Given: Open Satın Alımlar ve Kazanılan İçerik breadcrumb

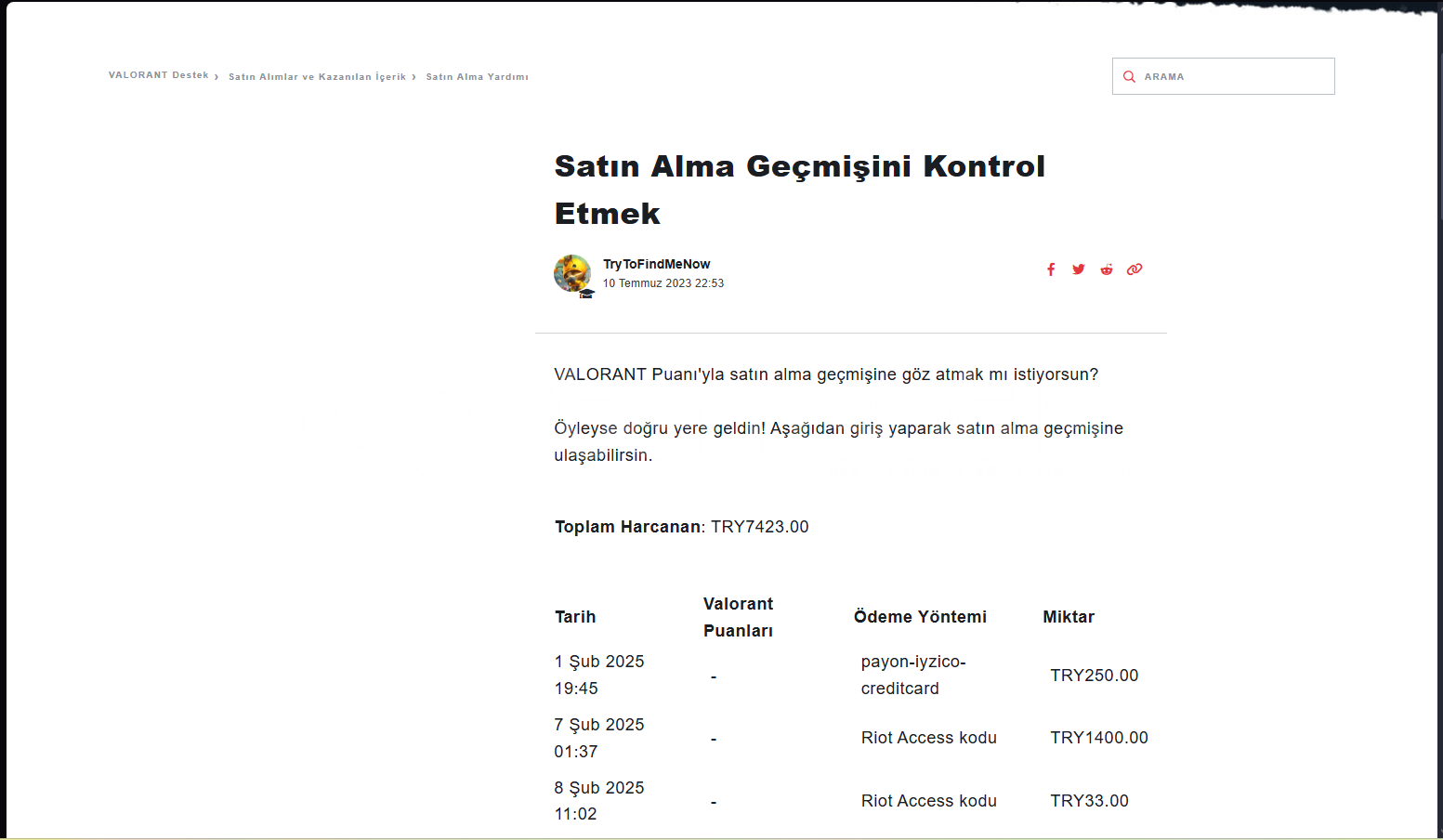Looking at the screenshot, I should (x=318, y=77).
